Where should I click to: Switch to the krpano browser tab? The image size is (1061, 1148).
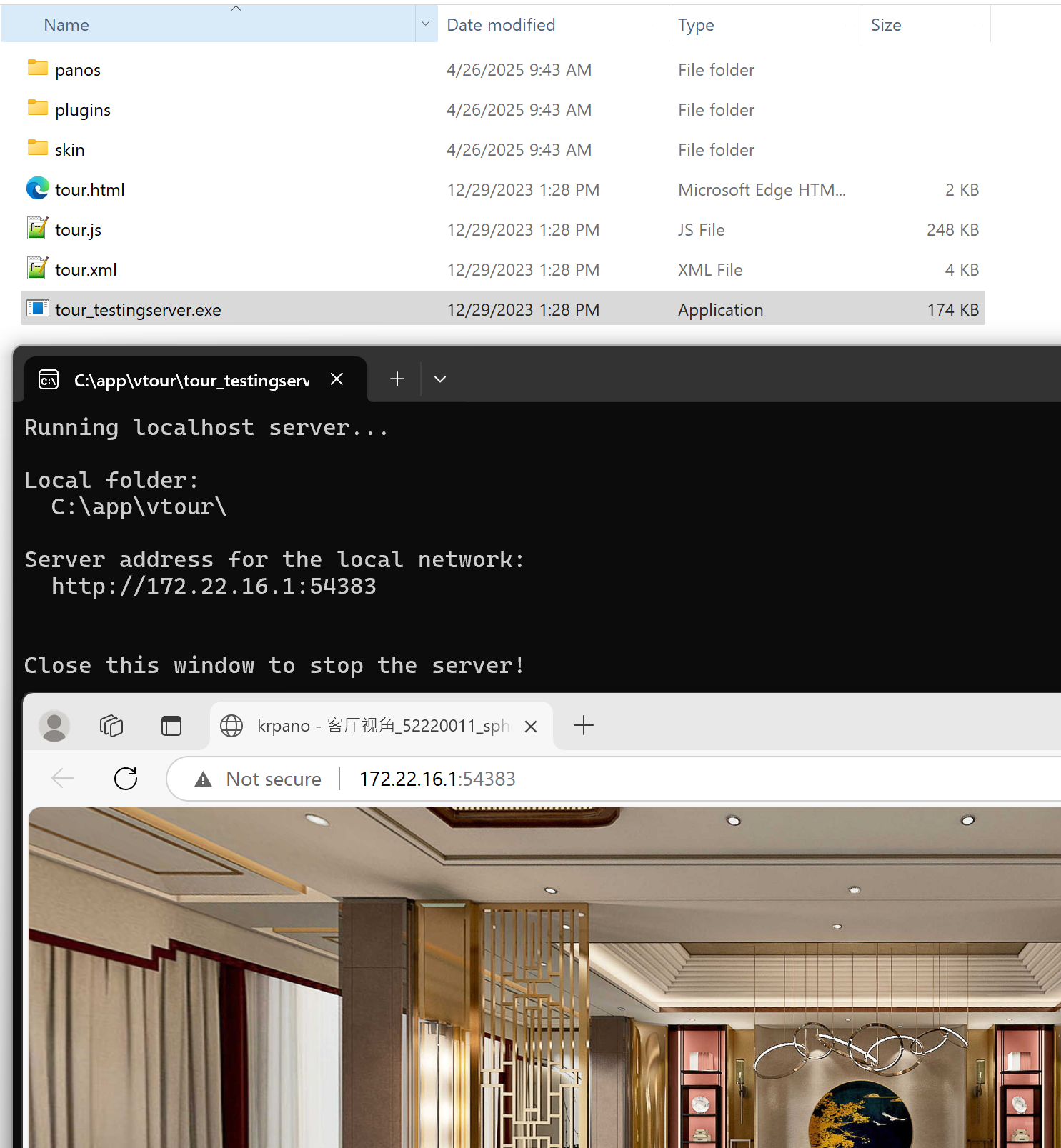[382, 726]
